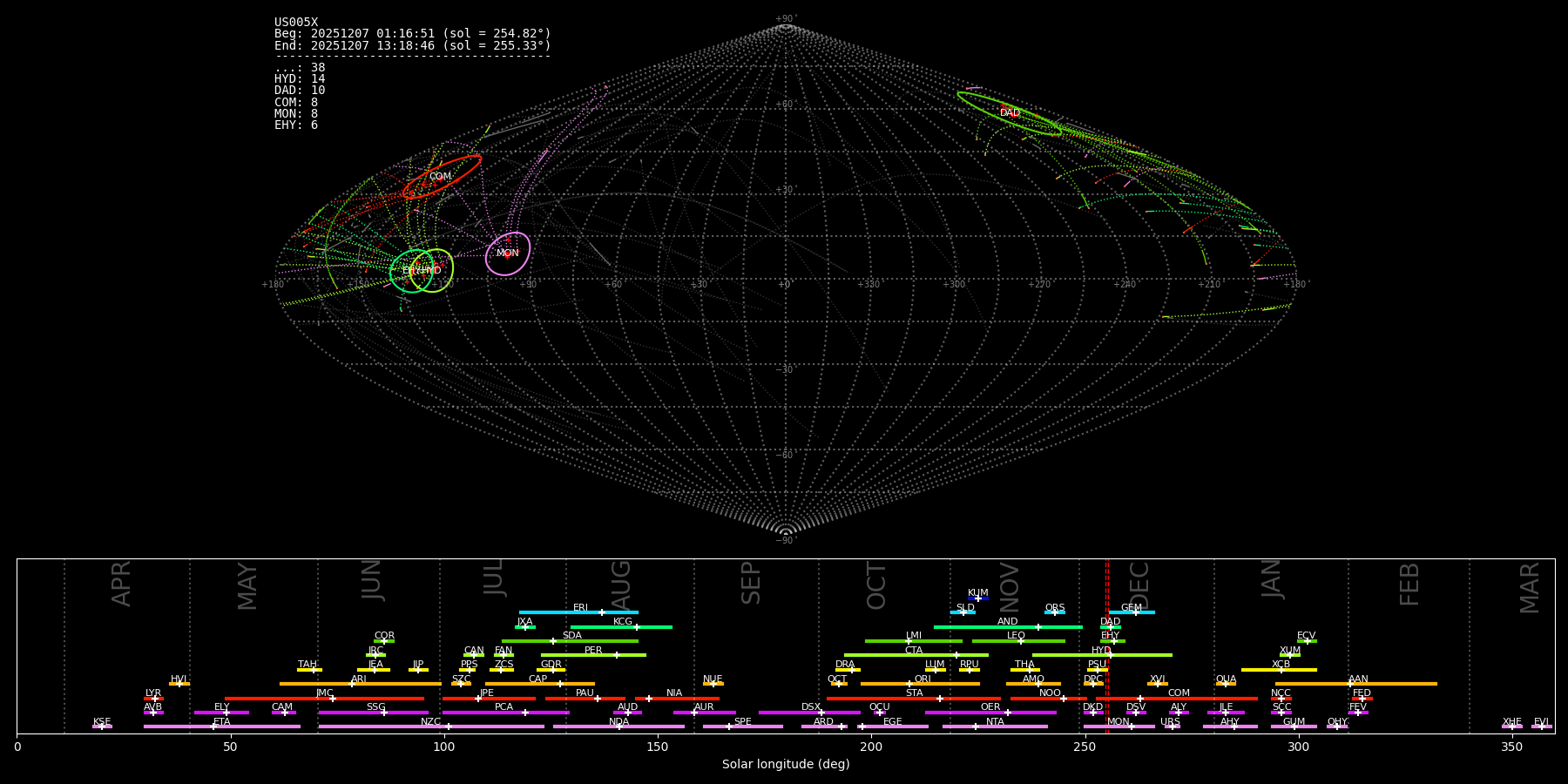The image size is (1568, 784).
Task: Click the PER shower bar on timeline
Action: click(593, 655)
